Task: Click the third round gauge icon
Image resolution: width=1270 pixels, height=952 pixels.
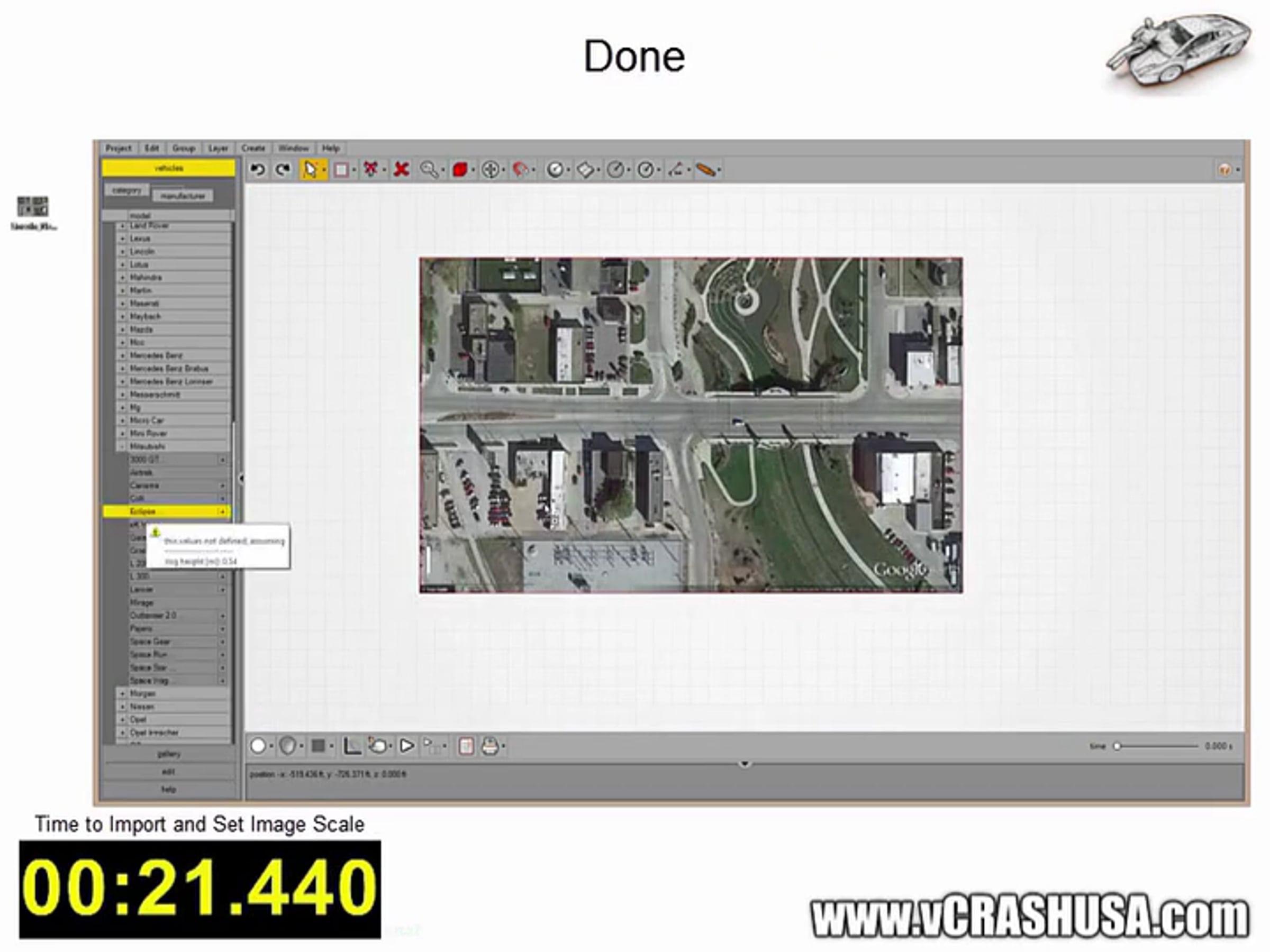Action: (x=646, y=170)
